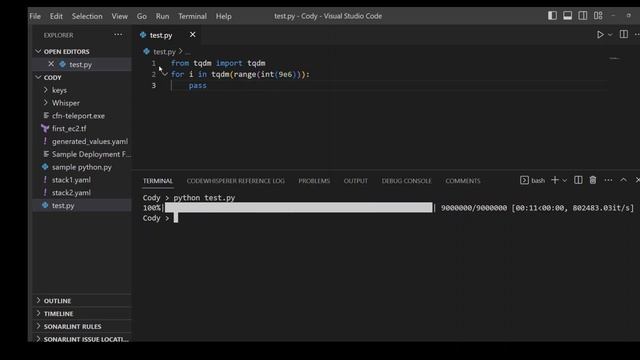Select test.py in CODY file tree

click(82, 205)
